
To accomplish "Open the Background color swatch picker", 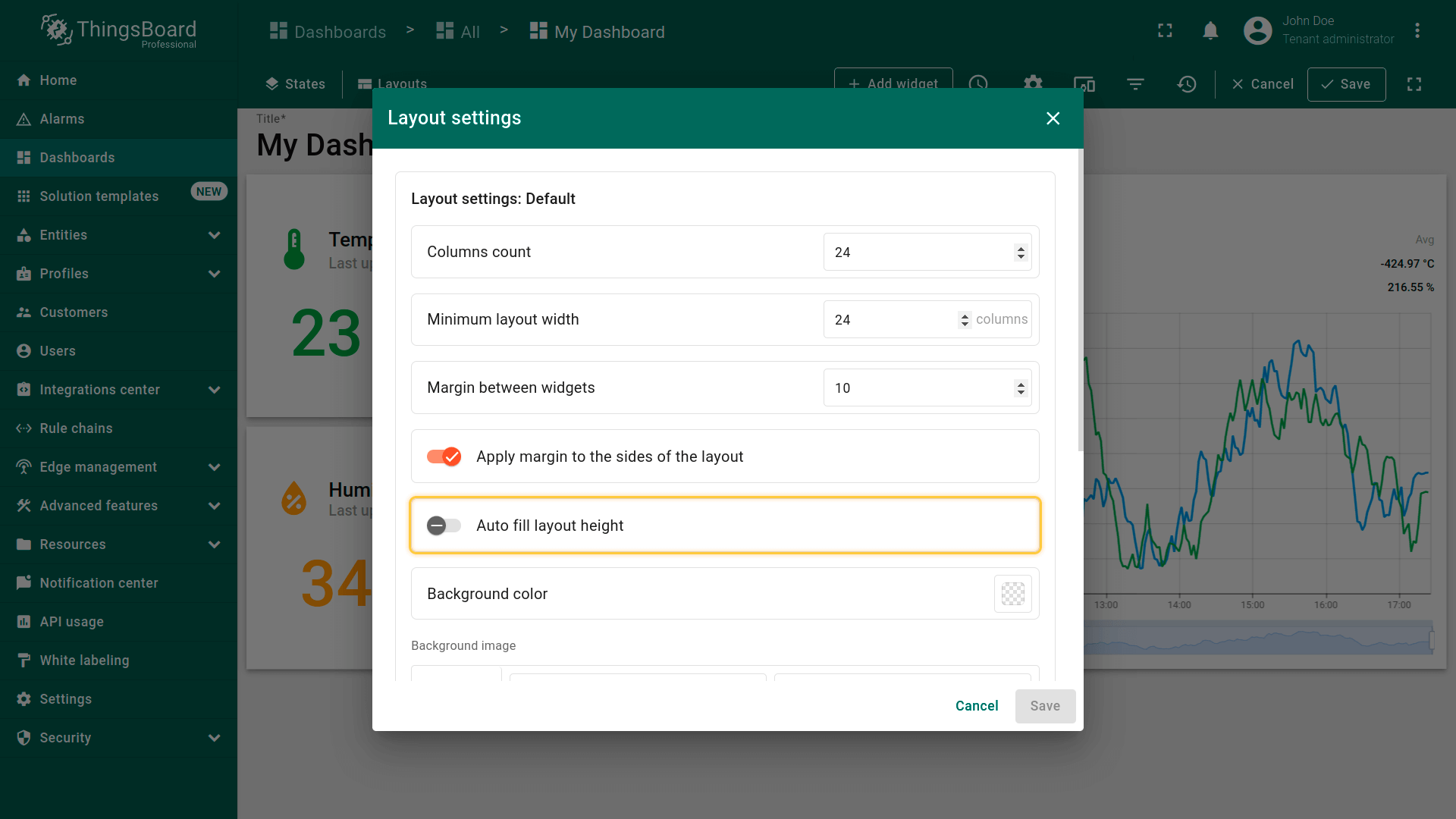I will point(1012,594).
